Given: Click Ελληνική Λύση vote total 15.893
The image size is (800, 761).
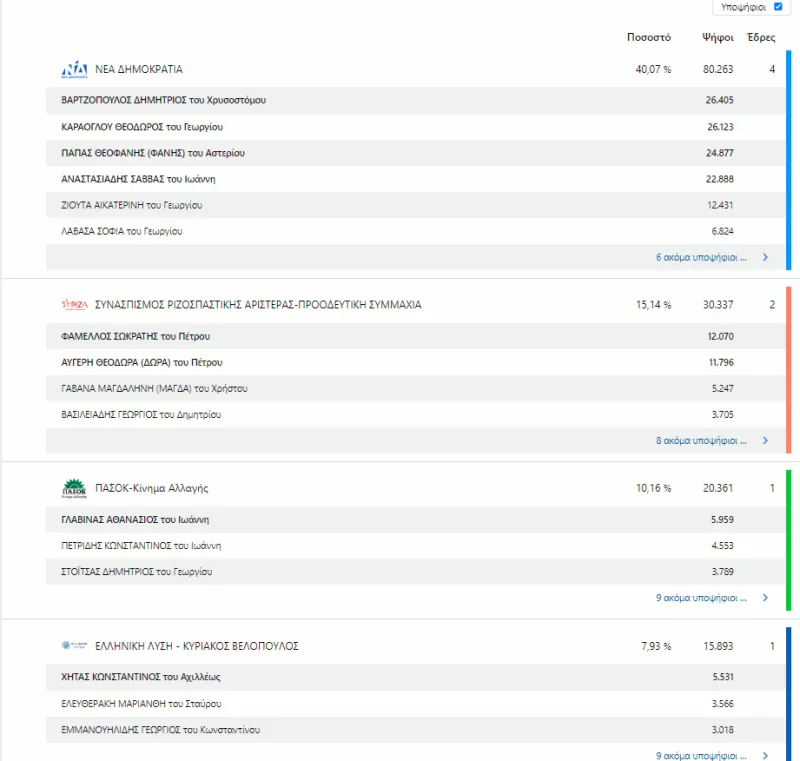Looking at the screenshot, I should tap(718, 646).
